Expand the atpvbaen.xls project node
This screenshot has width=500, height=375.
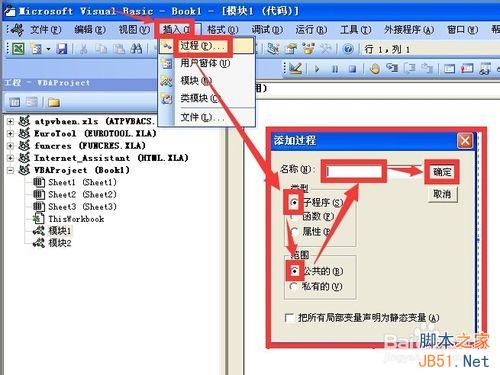tap(10, 121)
